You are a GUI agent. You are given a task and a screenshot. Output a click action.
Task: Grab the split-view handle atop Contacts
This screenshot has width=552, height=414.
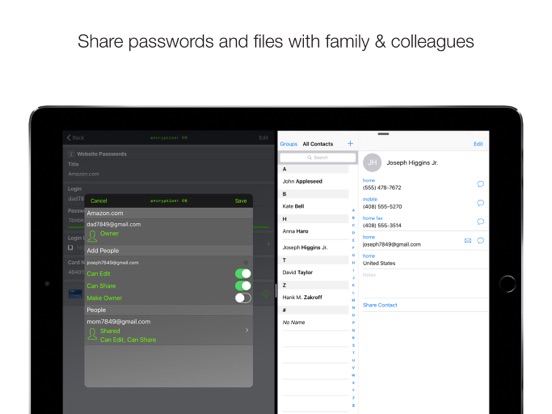(383, 134)
